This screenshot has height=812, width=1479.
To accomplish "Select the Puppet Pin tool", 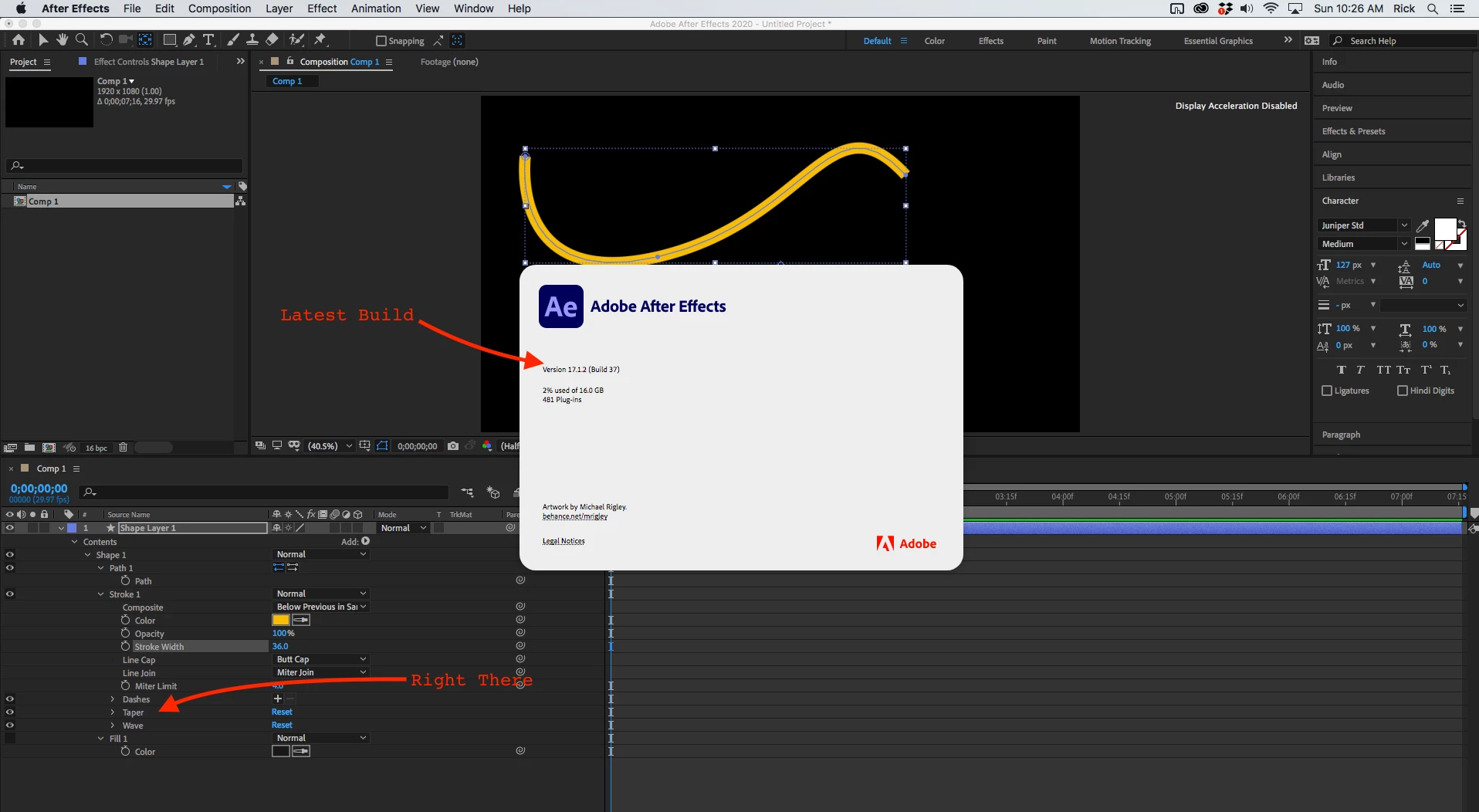I will 320,40.
